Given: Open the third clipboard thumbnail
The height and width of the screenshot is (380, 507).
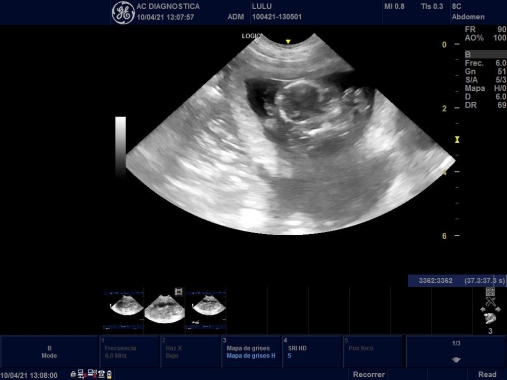Looking at the screenshot, I should pos(206,311).
